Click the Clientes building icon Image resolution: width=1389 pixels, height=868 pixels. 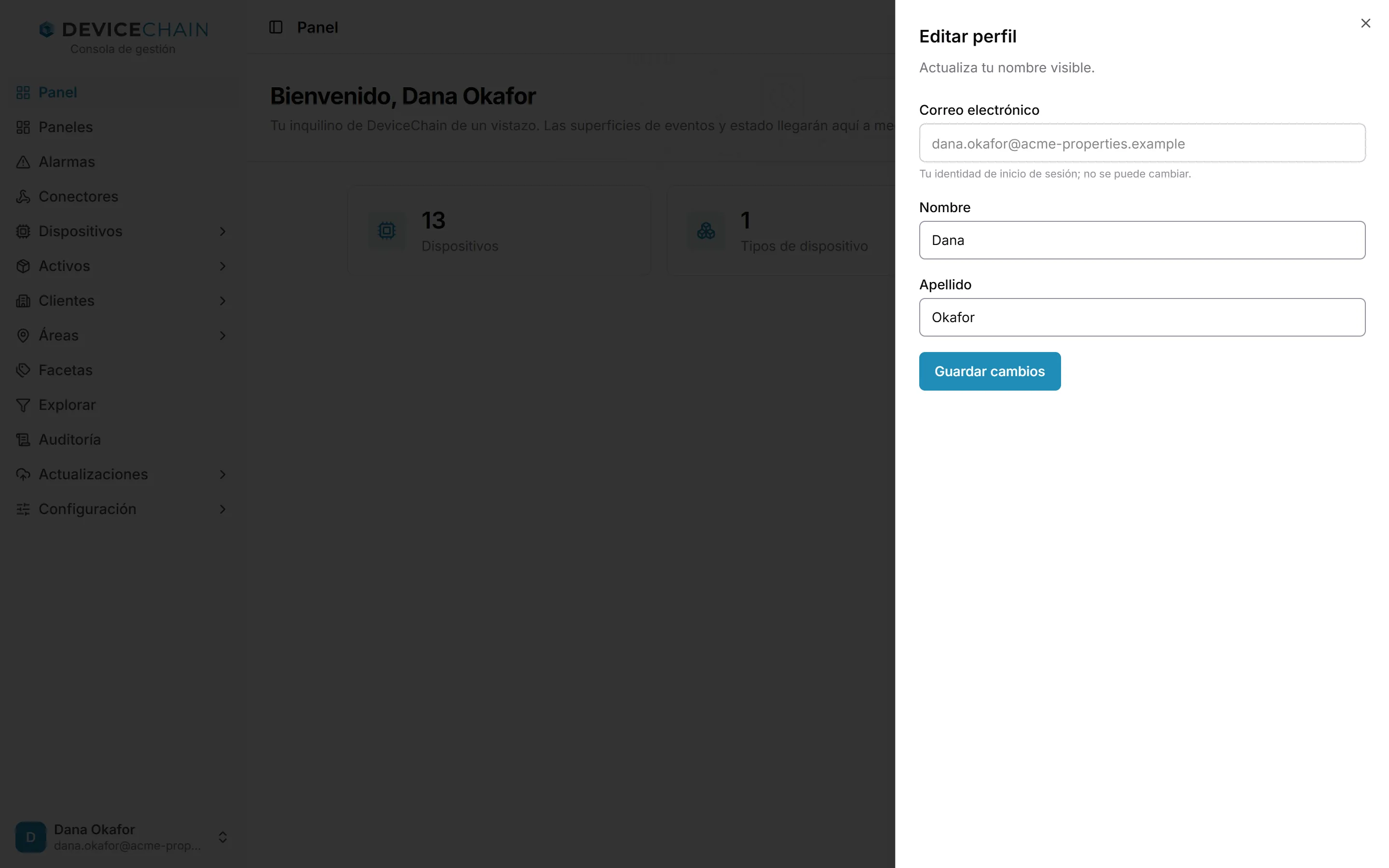[x=23, y=301]
